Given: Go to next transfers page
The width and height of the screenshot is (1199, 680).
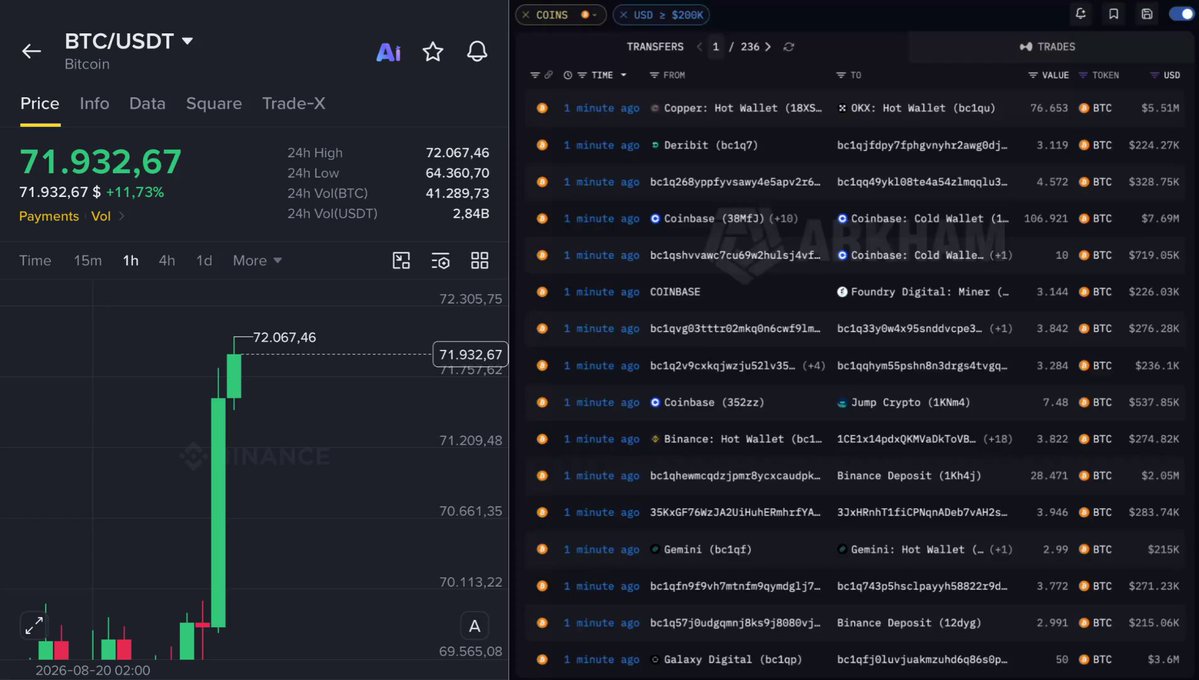Looking at the screenshot, I should click(x=768, y=47).
